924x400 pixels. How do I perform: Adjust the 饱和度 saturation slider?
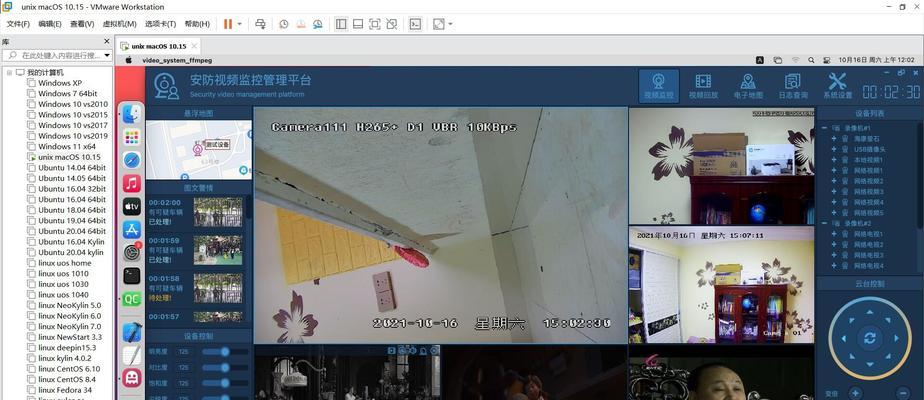(x=225, y=383)
